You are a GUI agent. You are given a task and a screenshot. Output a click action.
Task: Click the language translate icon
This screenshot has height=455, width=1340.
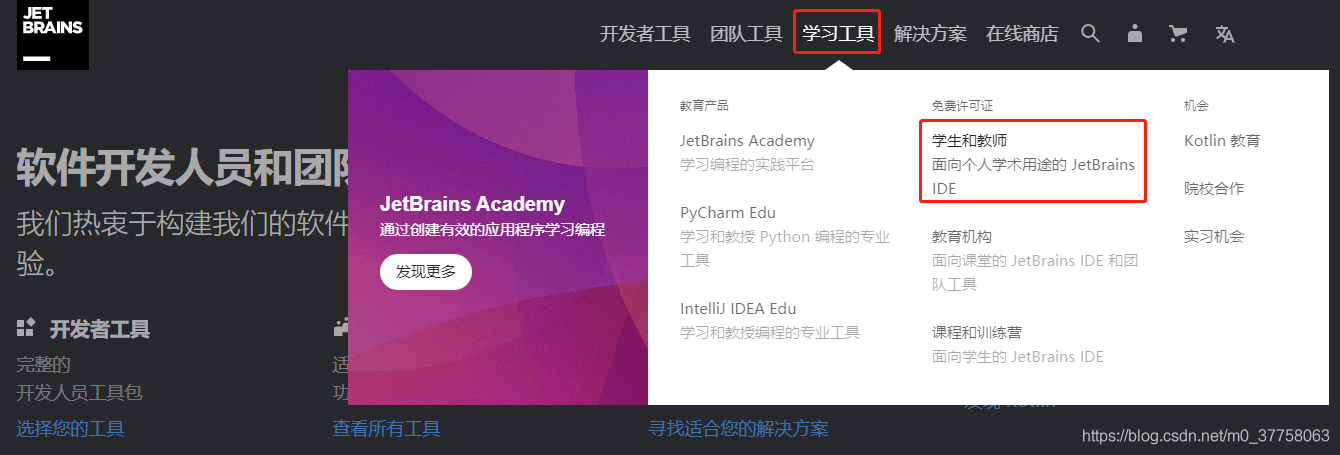[x=1225, y=34]
